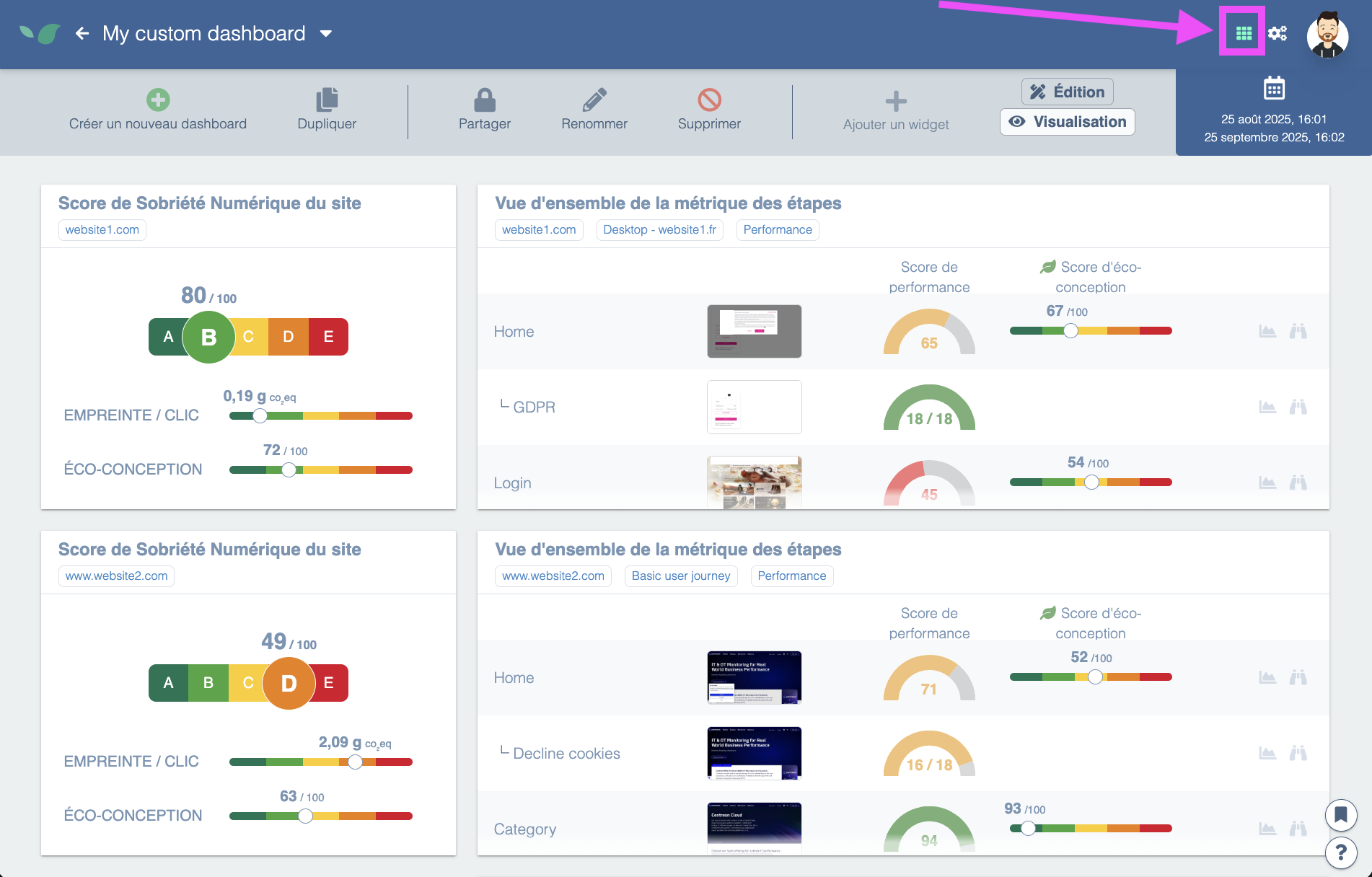
Task: Click binoculars icon on first Home row
Action: [1298, 332]
